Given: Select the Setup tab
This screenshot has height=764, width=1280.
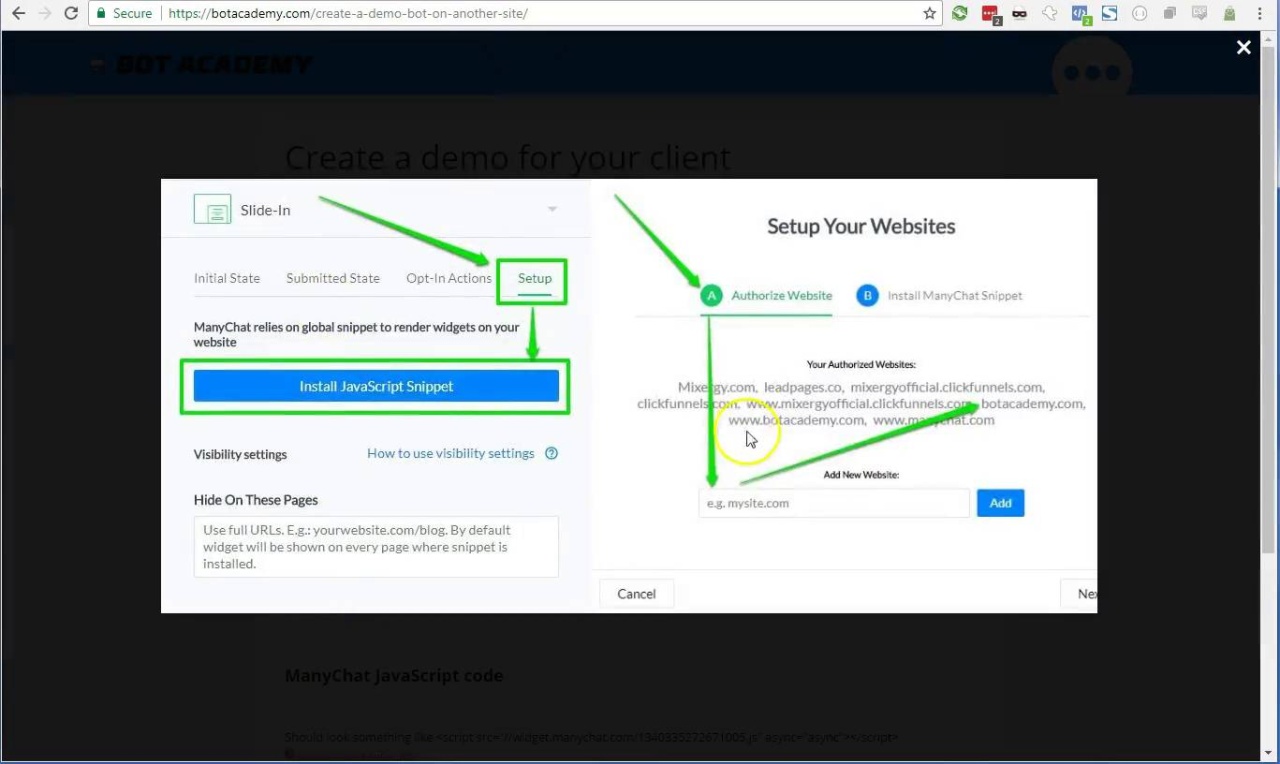Looking at the screenshot, I should coord(534,278).
